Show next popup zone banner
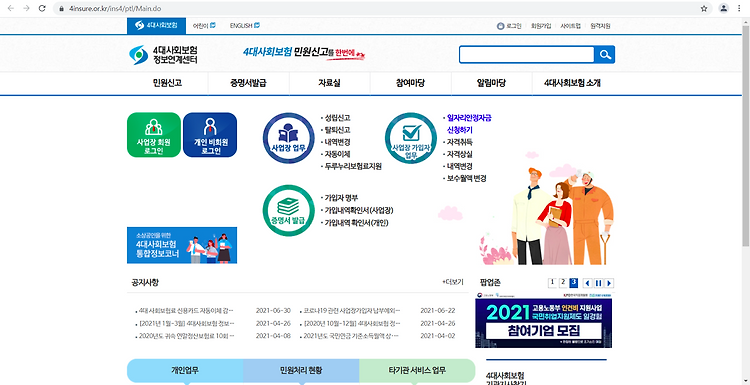This screenshot has height=385, width=750. pyautogui.click(x=609, y=283)
